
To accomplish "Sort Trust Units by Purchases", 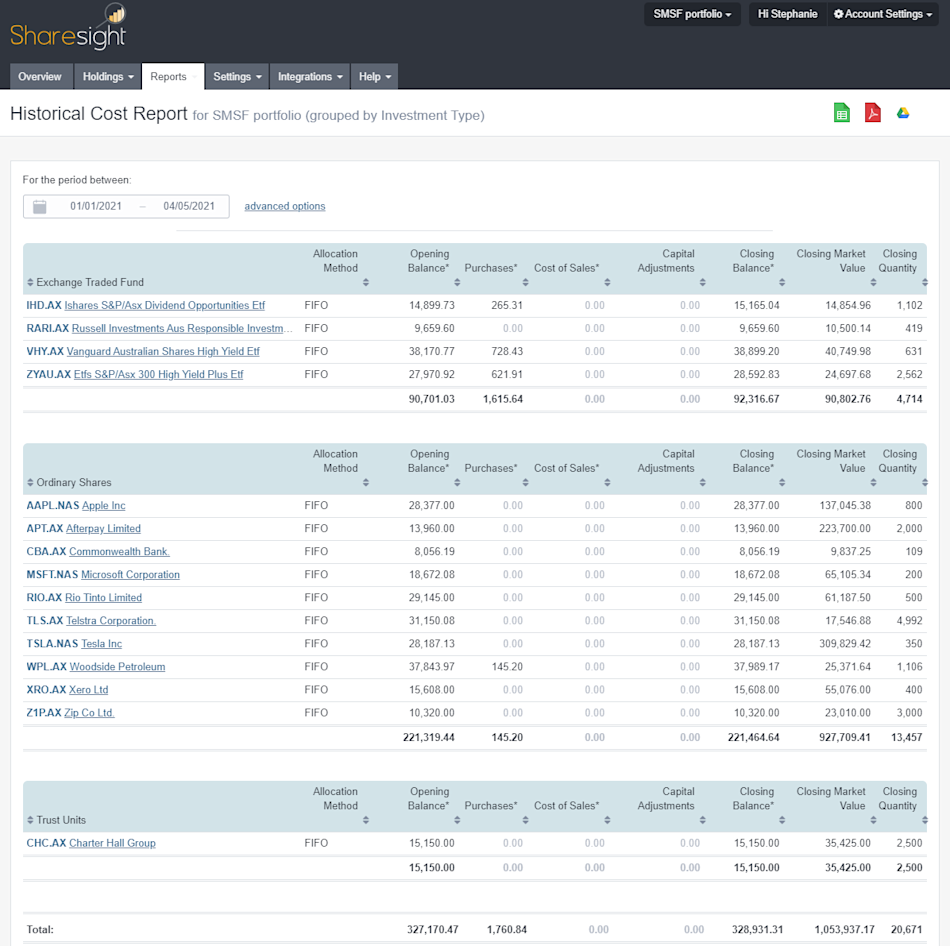I will point(525,820).
